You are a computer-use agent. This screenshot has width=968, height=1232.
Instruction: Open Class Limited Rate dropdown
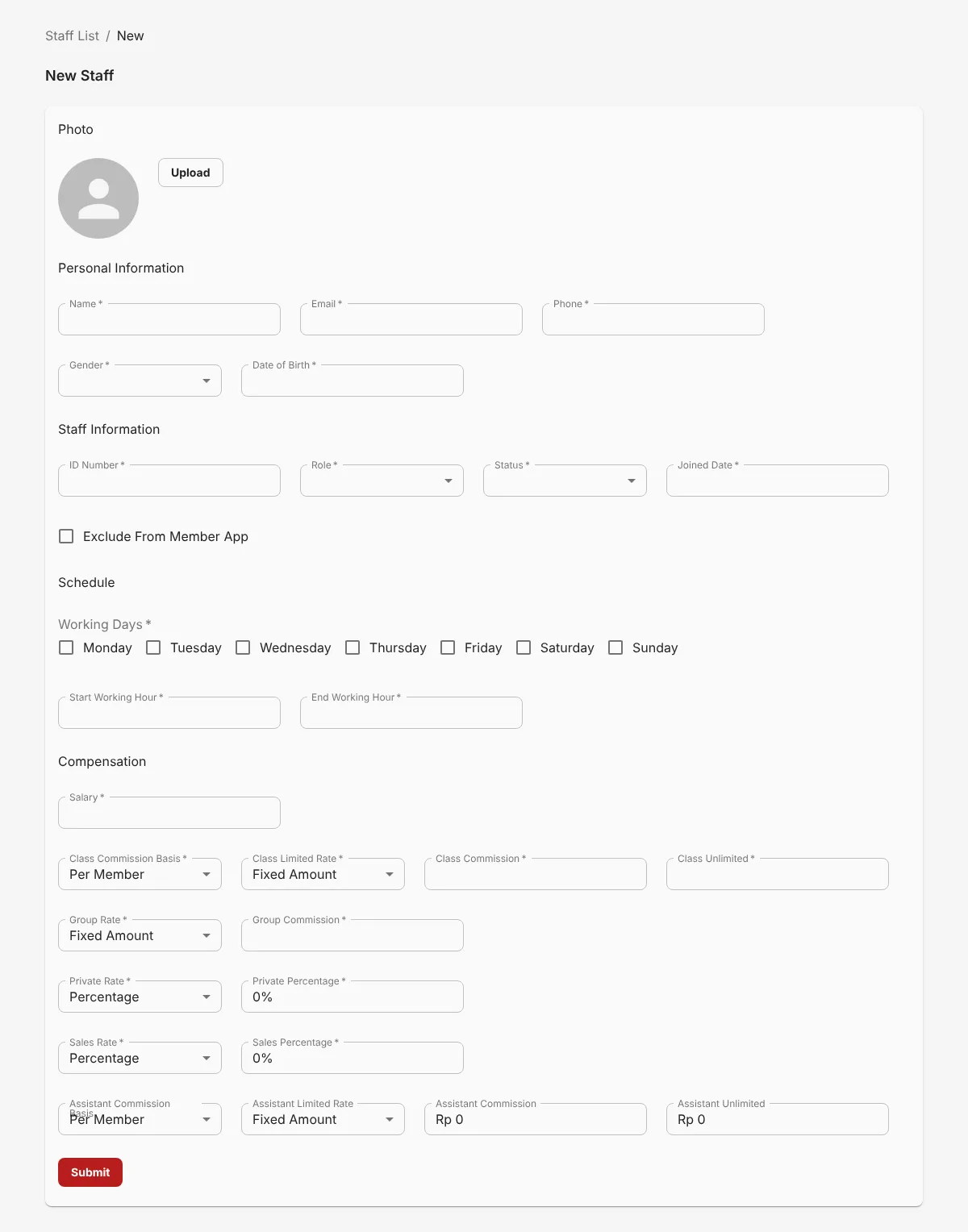click(x=323, y=874)
